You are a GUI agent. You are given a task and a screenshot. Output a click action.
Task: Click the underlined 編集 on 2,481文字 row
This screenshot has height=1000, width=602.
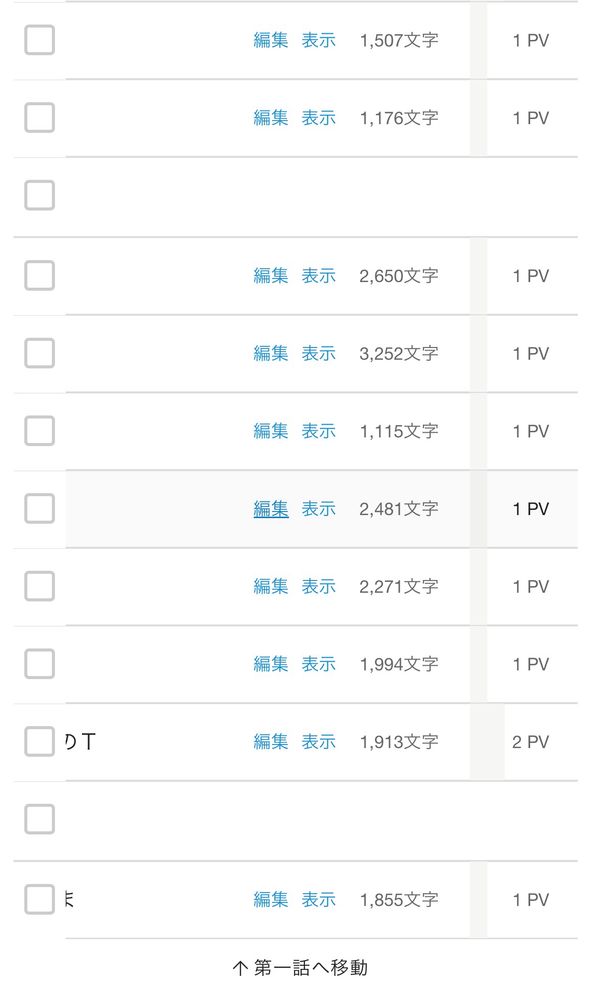[x=271, y=509]
